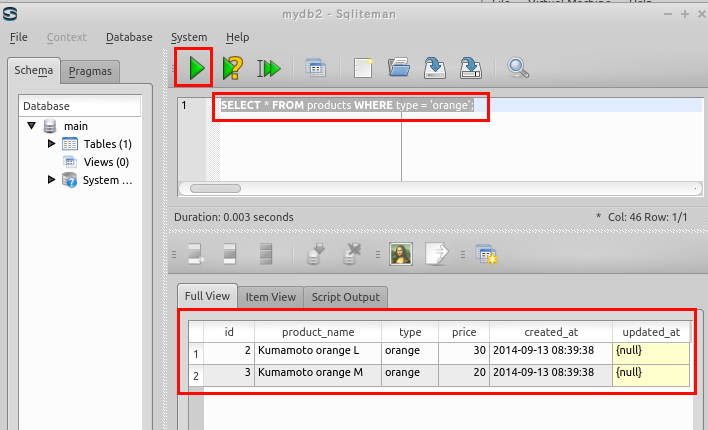708x430 pixels.
Task: Open the System menu
Action: point(189,37)
